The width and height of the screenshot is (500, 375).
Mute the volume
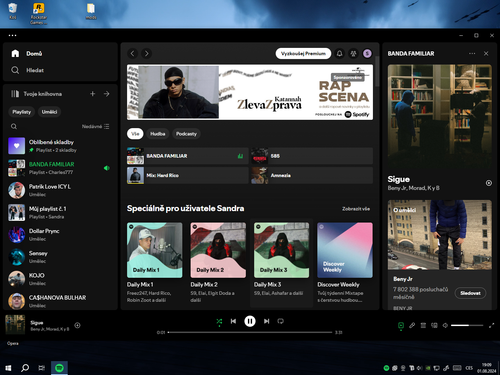click(445, 325)
